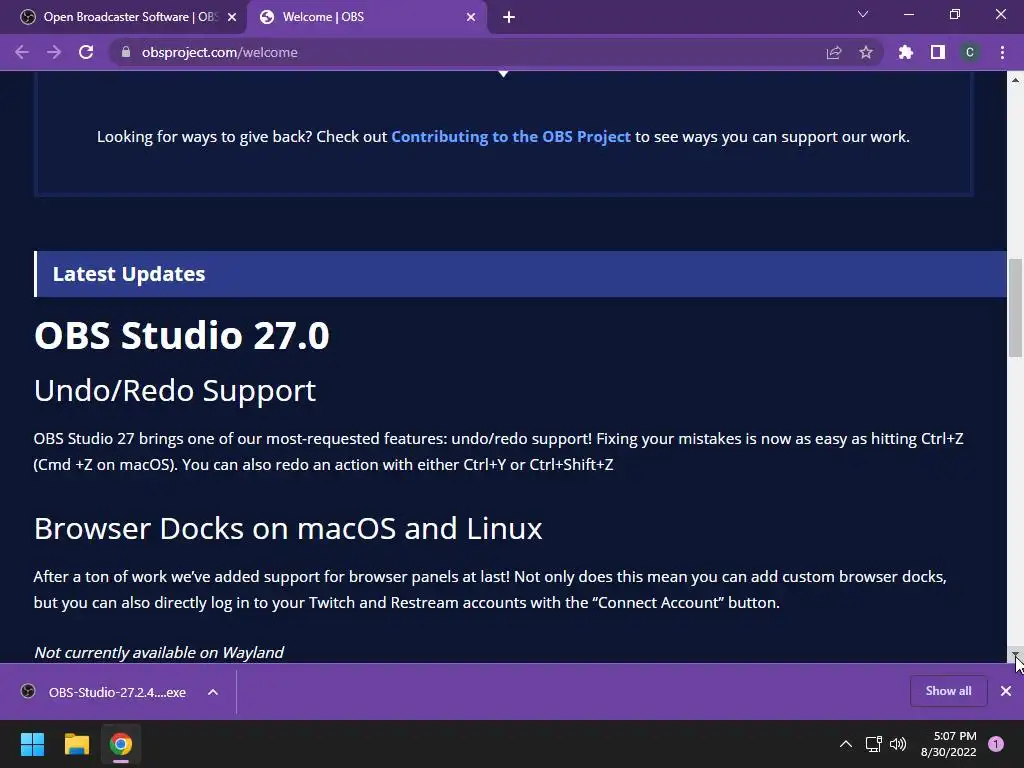Image resolution: width=1024 pixels, height=768 pixels.
Task: Toggle the browser side panel icon
Action: pos(938,52)
